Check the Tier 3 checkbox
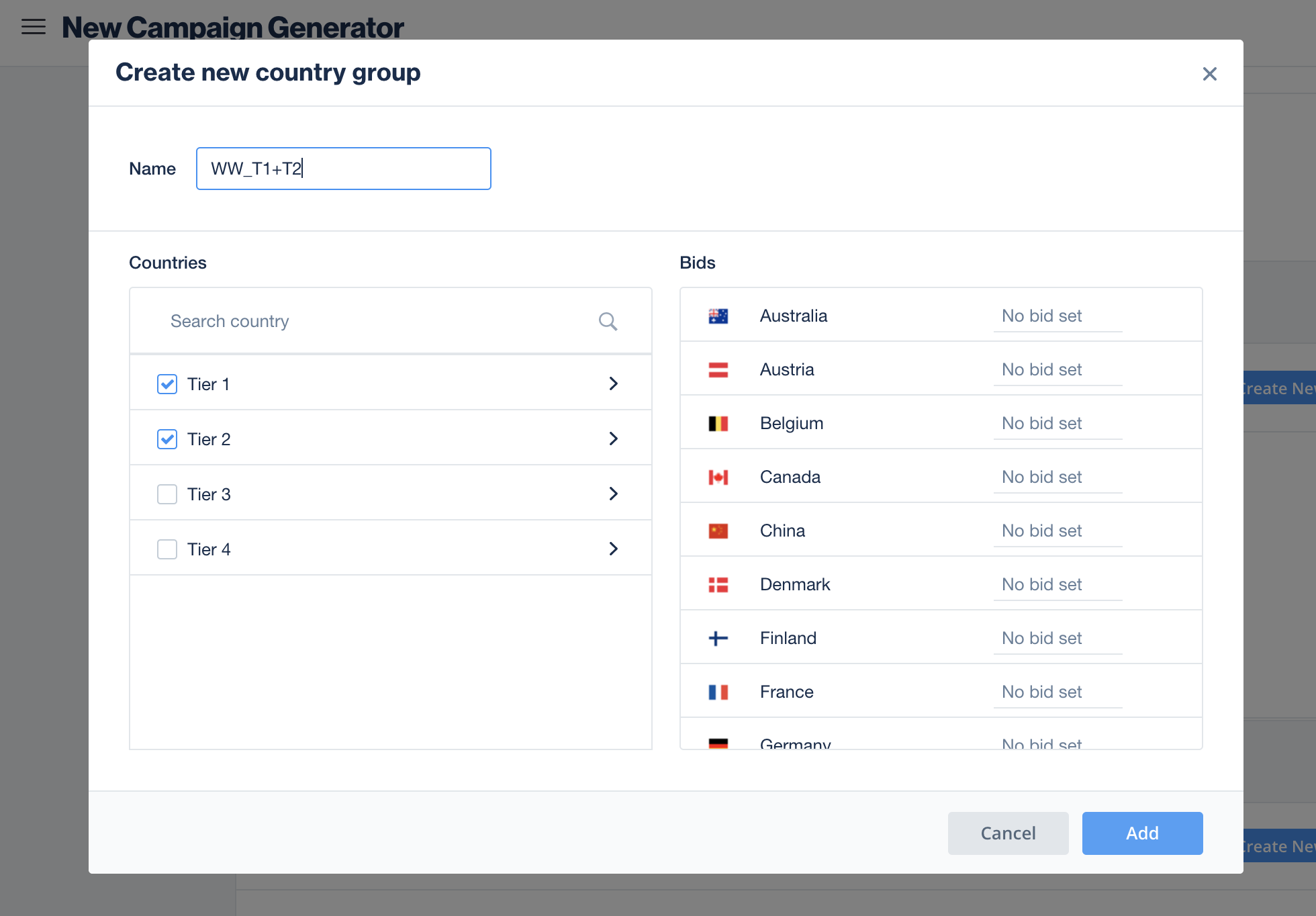1316x916 pixels. click(167, 494)
